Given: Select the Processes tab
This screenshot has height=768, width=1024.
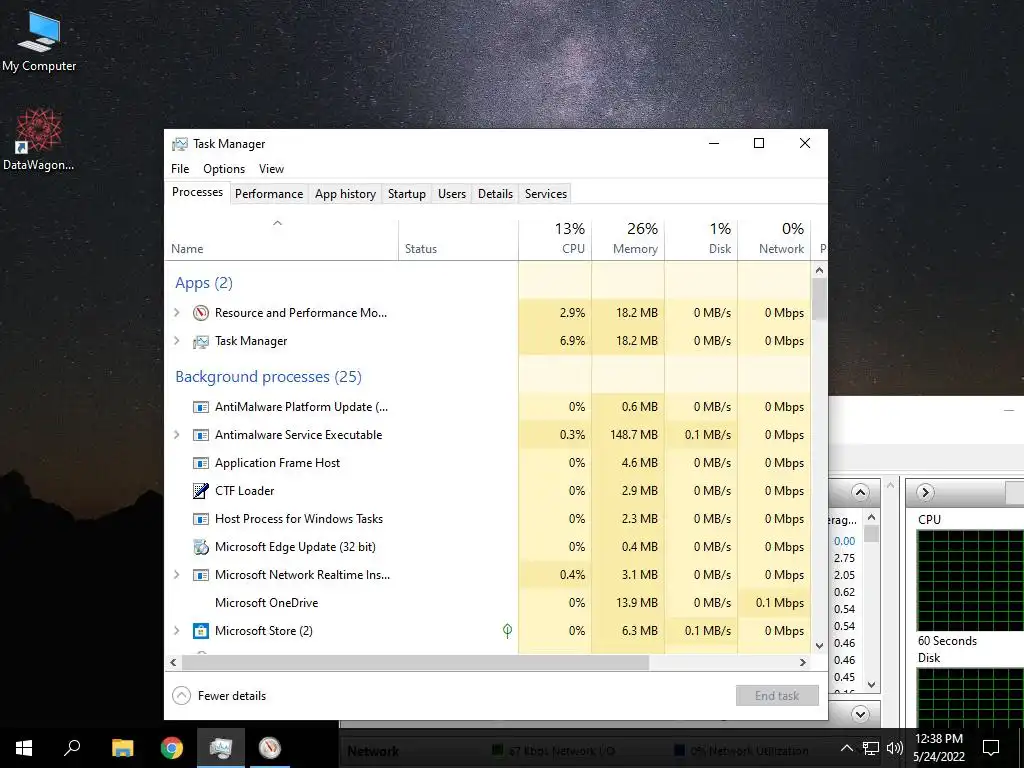Looking at the screenshot, I should click(197, 193).
